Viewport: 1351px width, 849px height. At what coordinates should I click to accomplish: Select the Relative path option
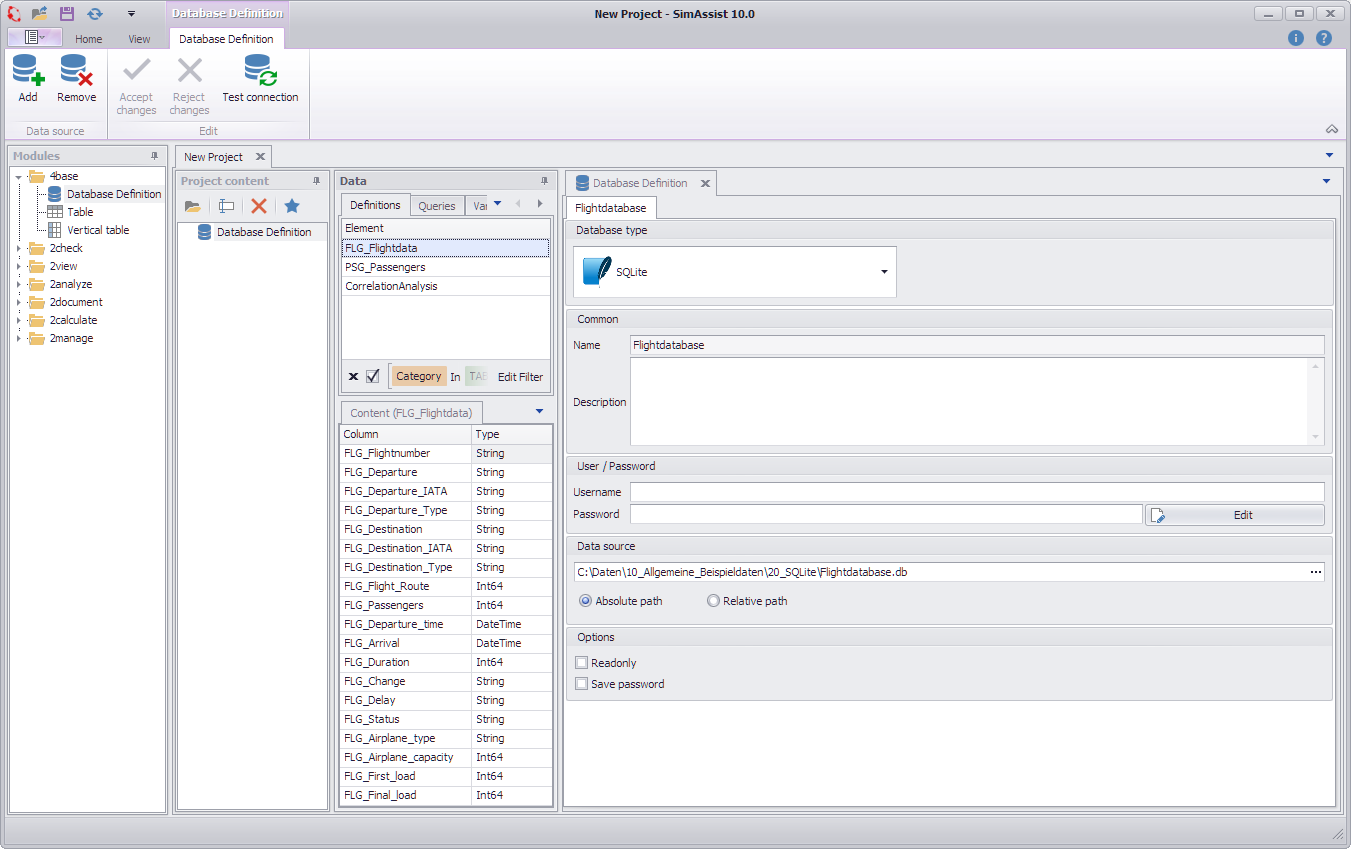tap(711, 601)
